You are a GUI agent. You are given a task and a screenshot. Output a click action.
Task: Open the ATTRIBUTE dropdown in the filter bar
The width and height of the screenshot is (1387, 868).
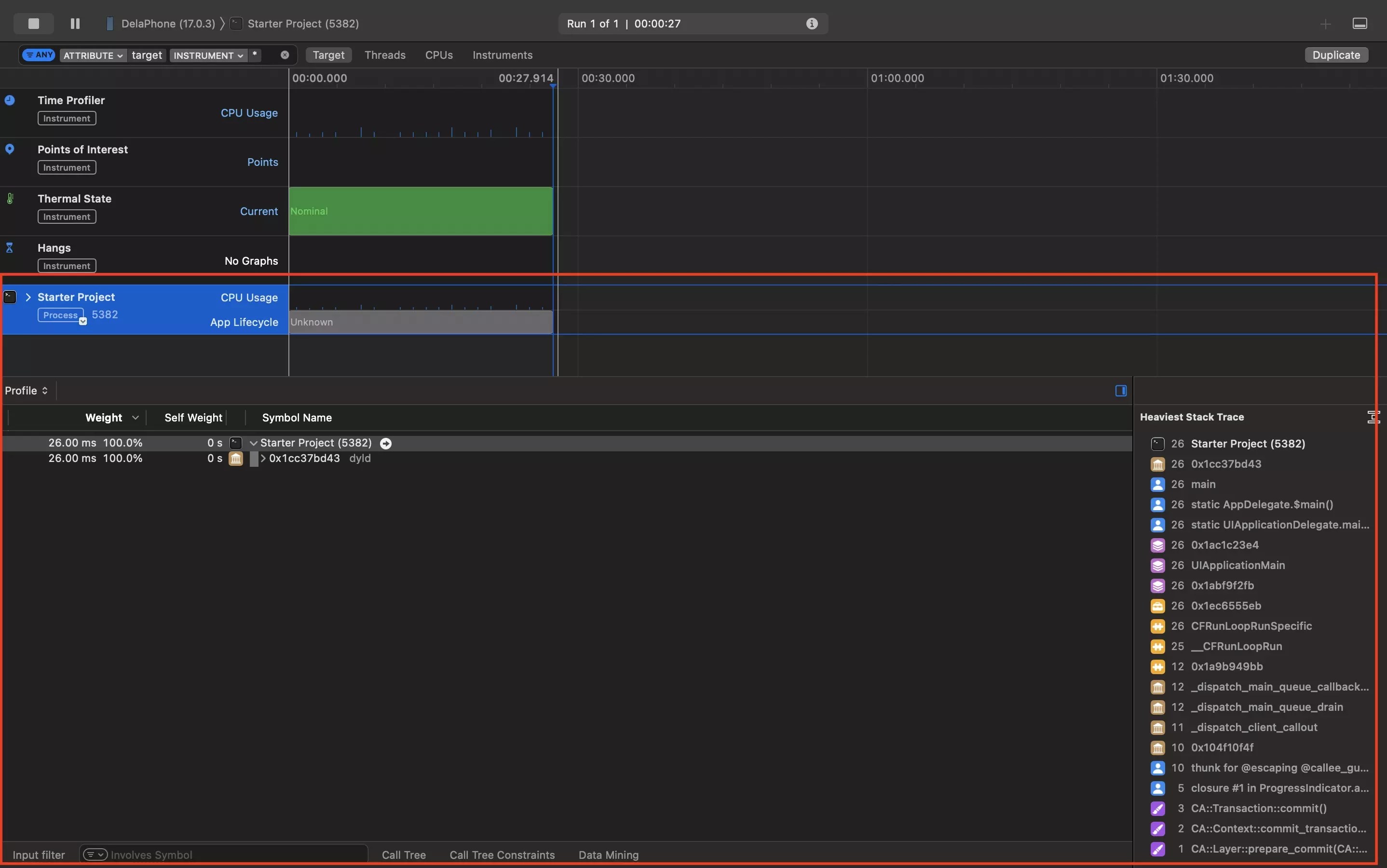click(93, 54)
